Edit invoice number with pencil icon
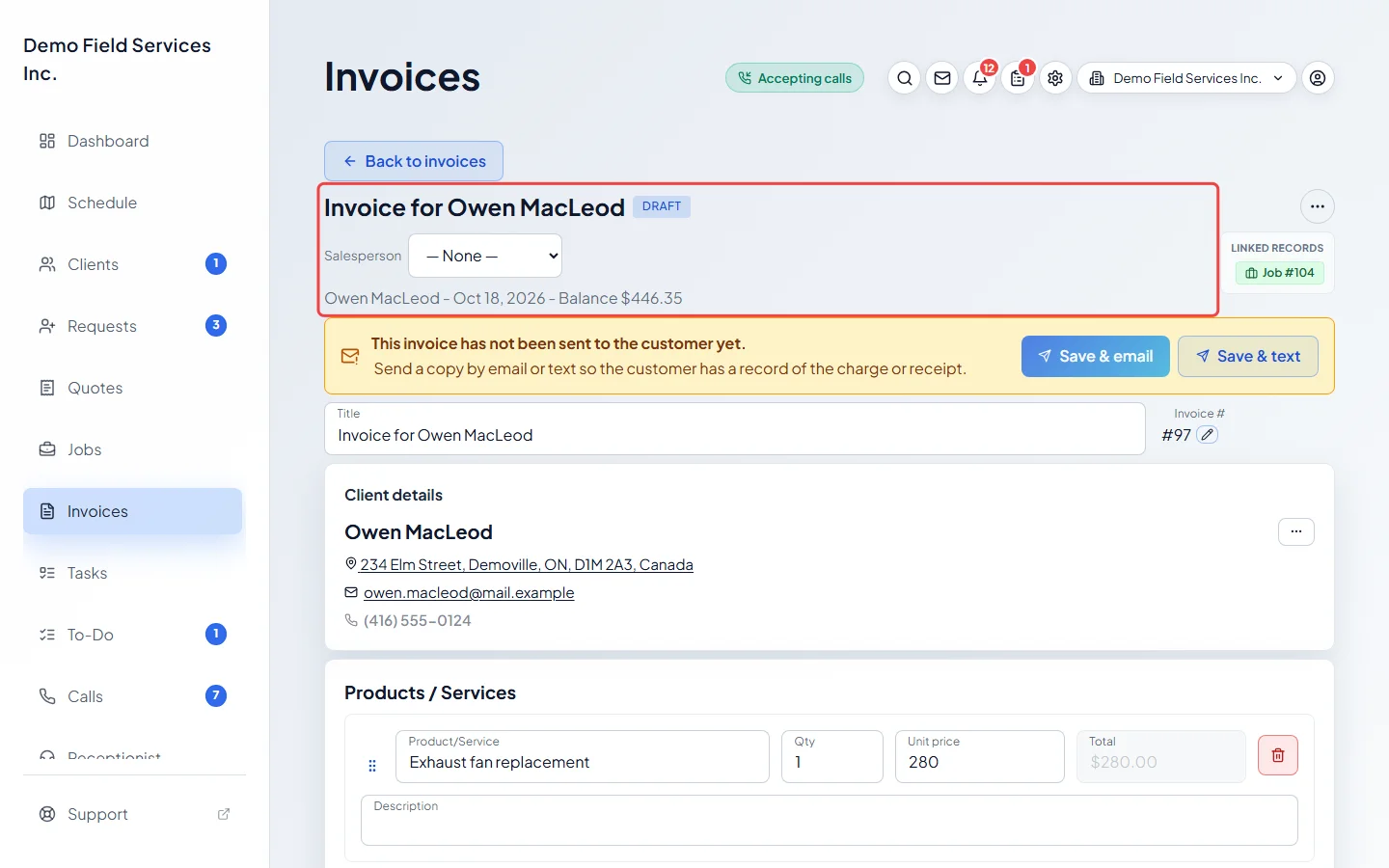Viewport: 1389px width, 868px height. coord(1207,435)
